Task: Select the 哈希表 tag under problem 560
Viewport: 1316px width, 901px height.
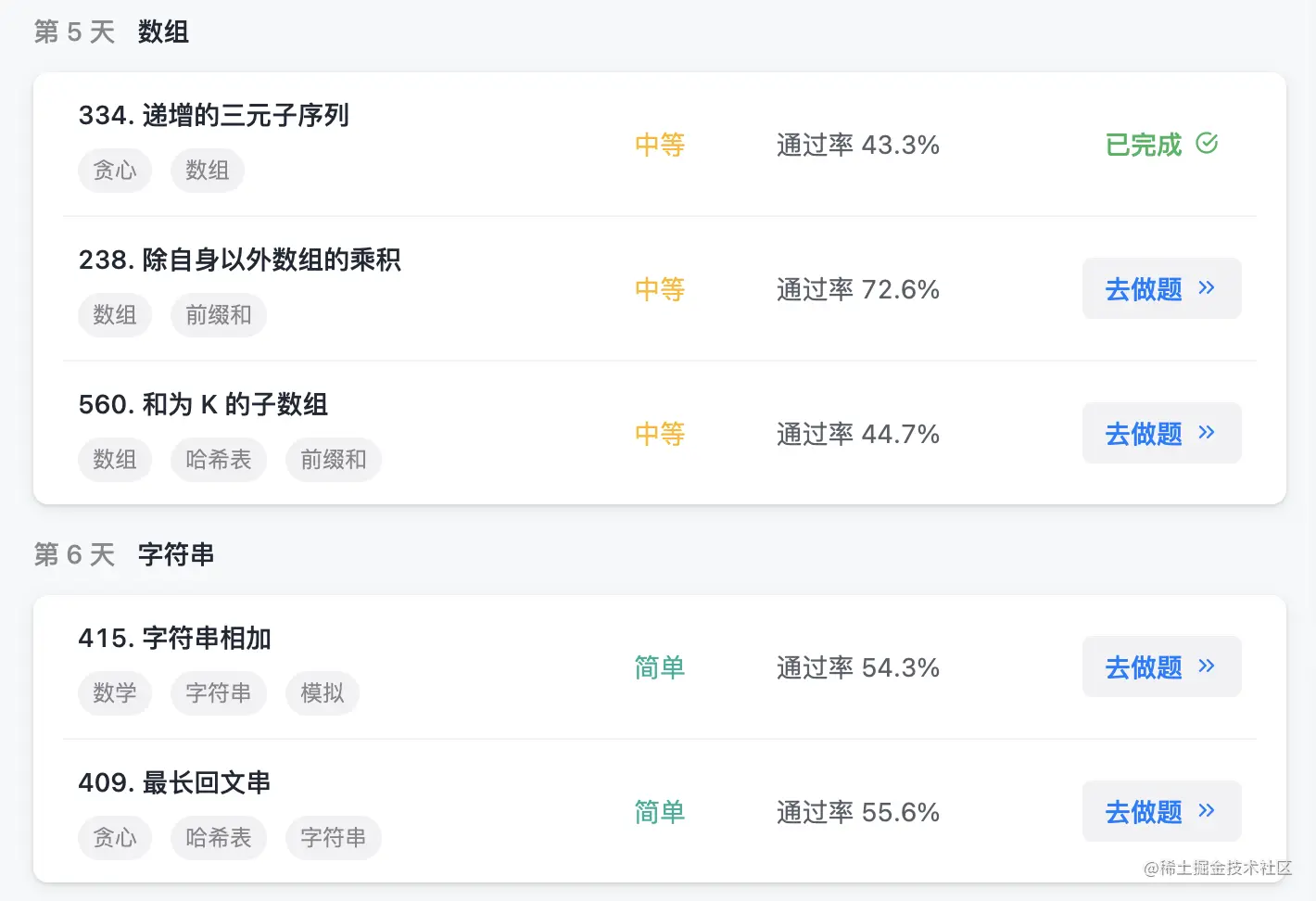Action: pyautogui.click(x=219, y=460)
